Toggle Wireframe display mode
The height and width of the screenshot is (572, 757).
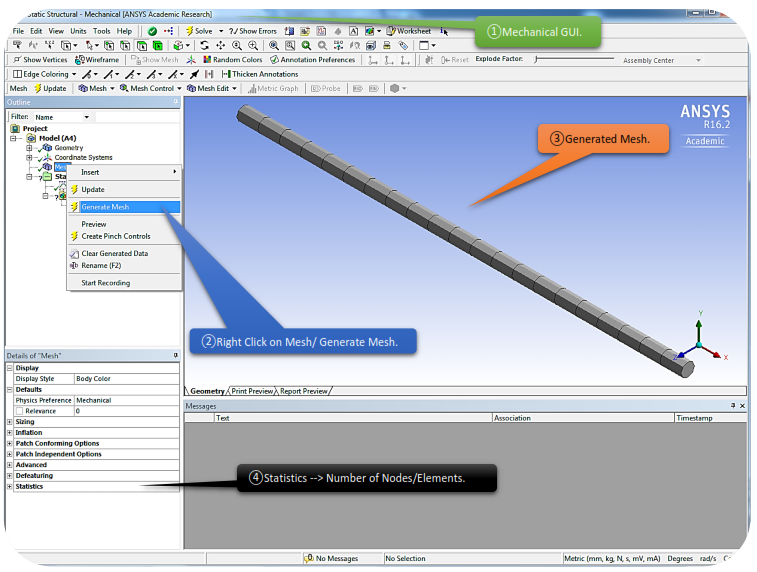(96, 60)
